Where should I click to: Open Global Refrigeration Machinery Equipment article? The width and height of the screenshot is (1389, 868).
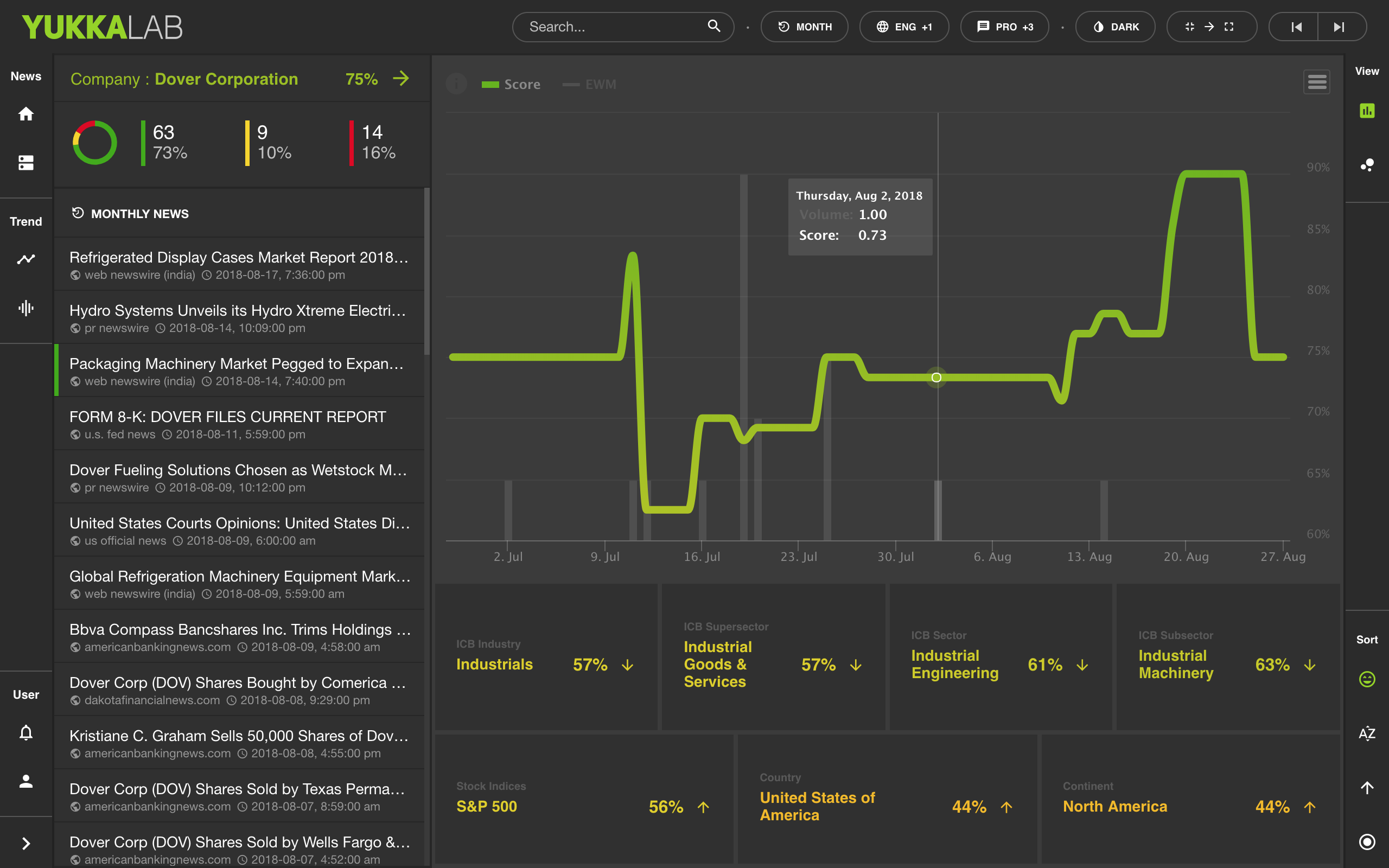pyautogui.click(x=239, y=584)
